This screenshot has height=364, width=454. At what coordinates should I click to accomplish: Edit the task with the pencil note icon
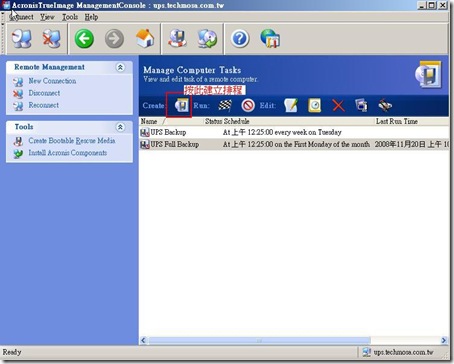(x=291, y=106)
